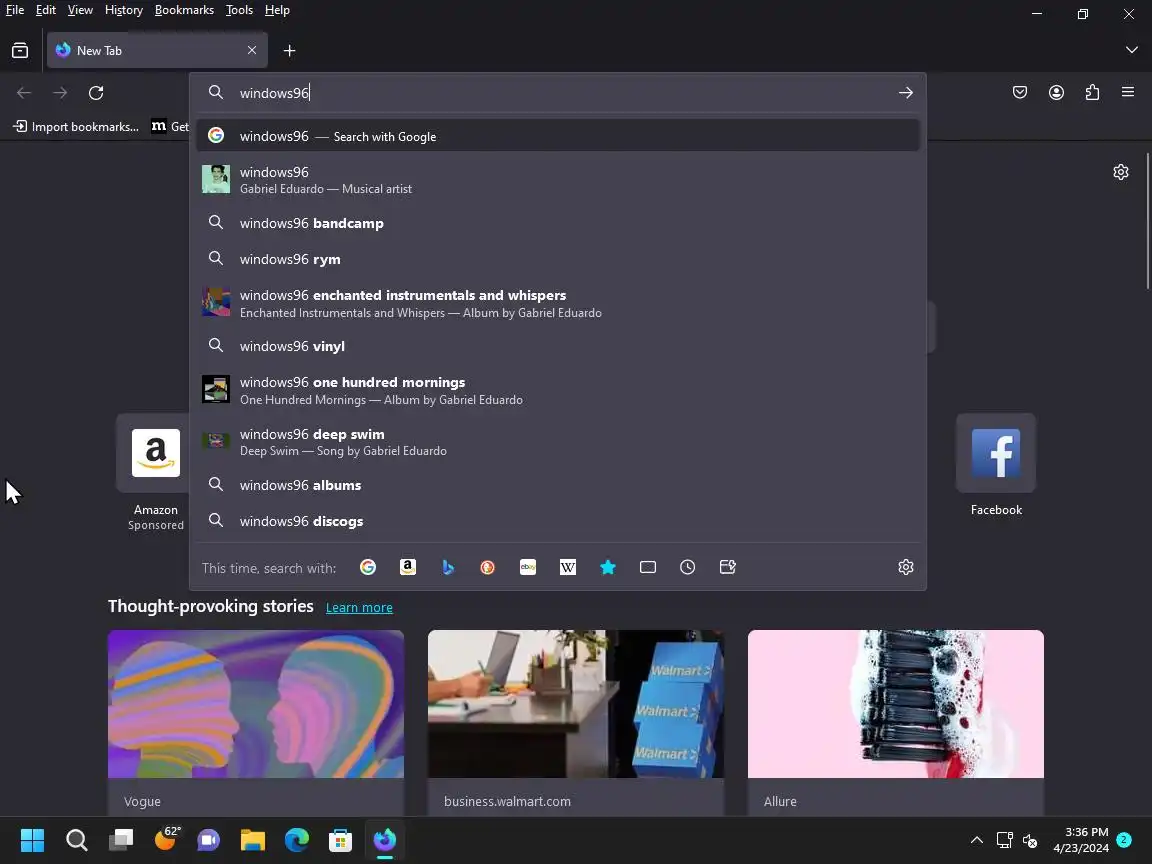This screenshot has width=1152, height=864.
Task: Close the New Tab tab
Action: pyautogui.click(x=252, y=50)
